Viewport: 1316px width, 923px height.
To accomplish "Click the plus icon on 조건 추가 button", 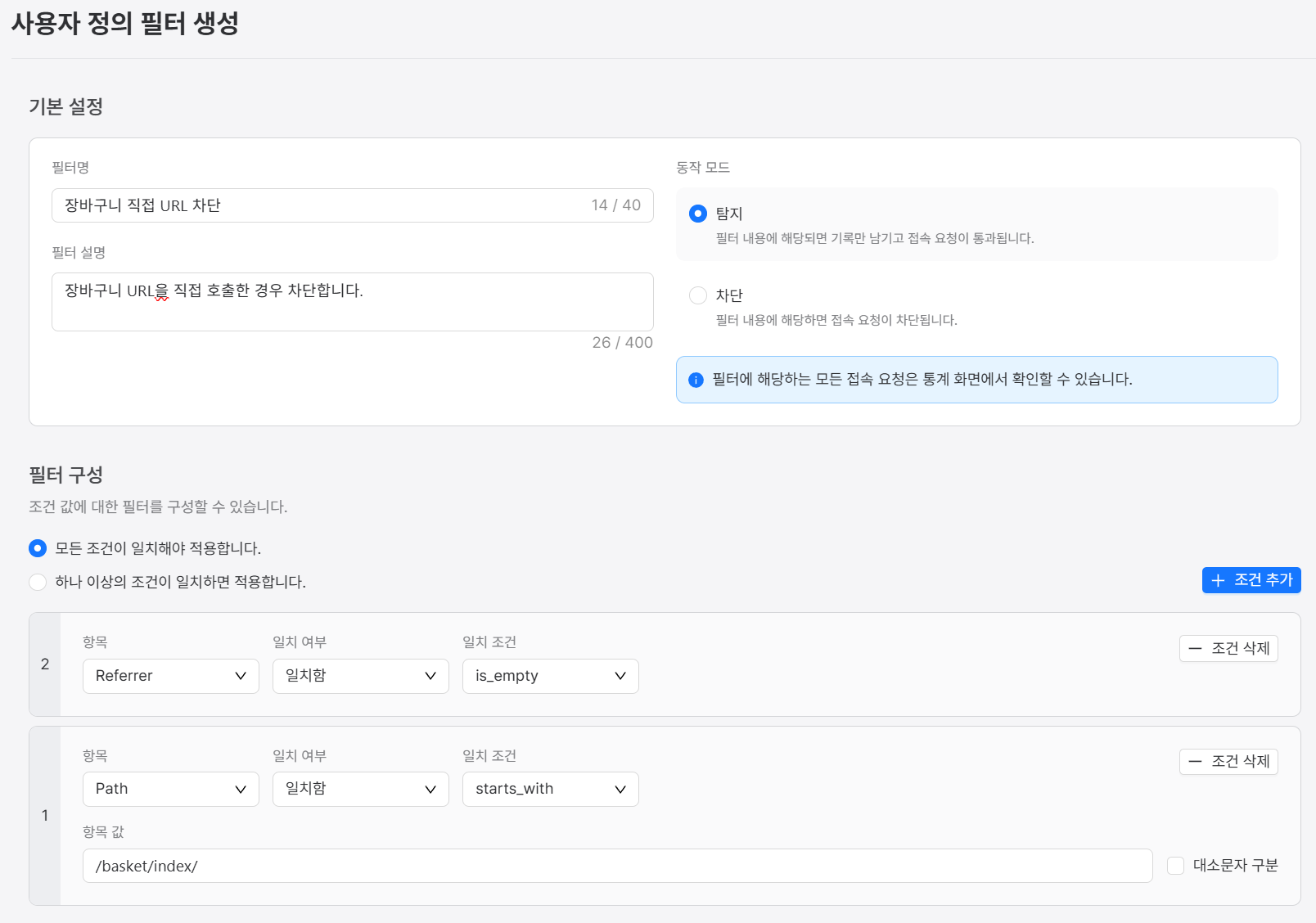I will click(1219, 580).
